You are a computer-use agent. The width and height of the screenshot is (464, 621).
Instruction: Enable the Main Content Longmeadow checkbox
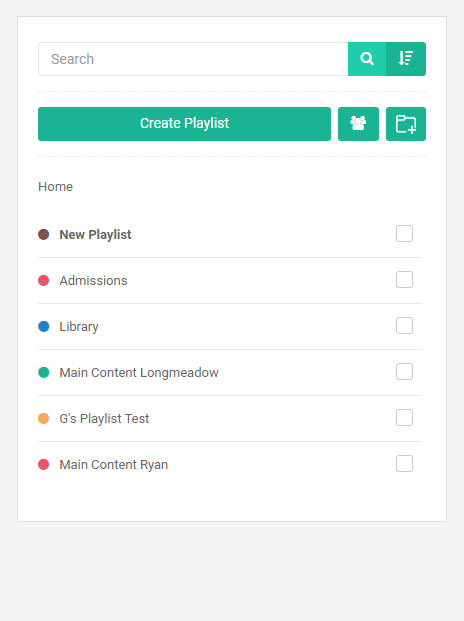(404, 371)
